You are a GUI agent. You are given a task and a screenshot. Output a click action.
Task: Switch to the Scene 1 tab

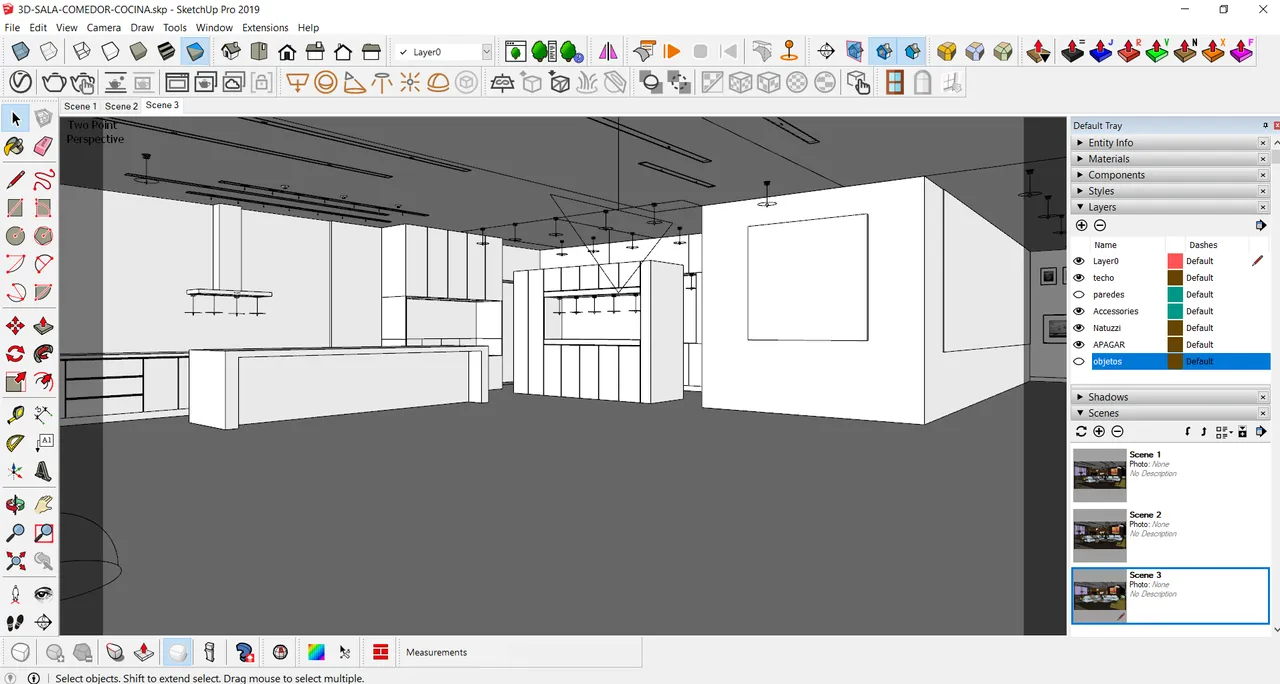[x=80, y=106]
